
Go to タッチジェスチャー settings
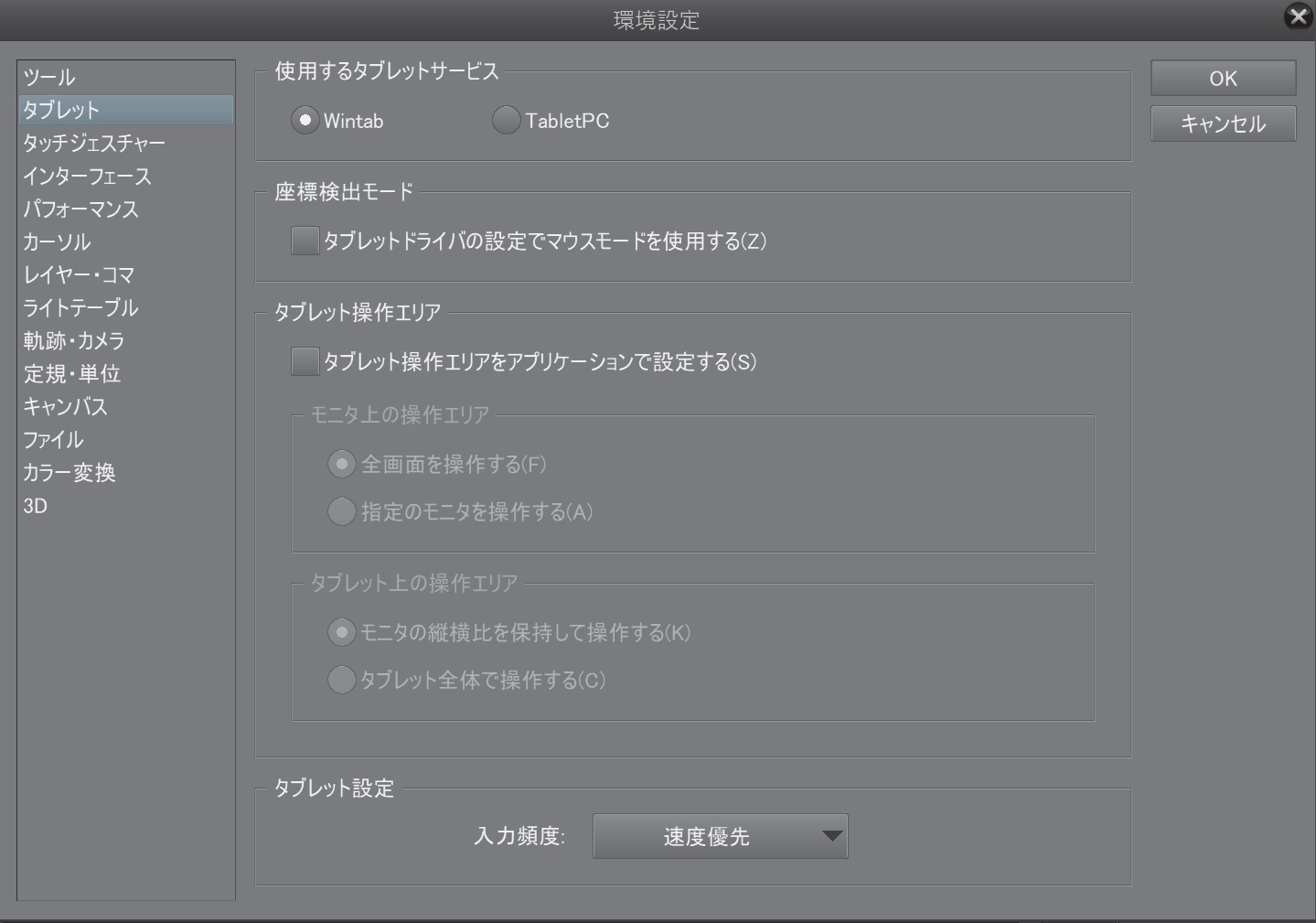point(126,143)
